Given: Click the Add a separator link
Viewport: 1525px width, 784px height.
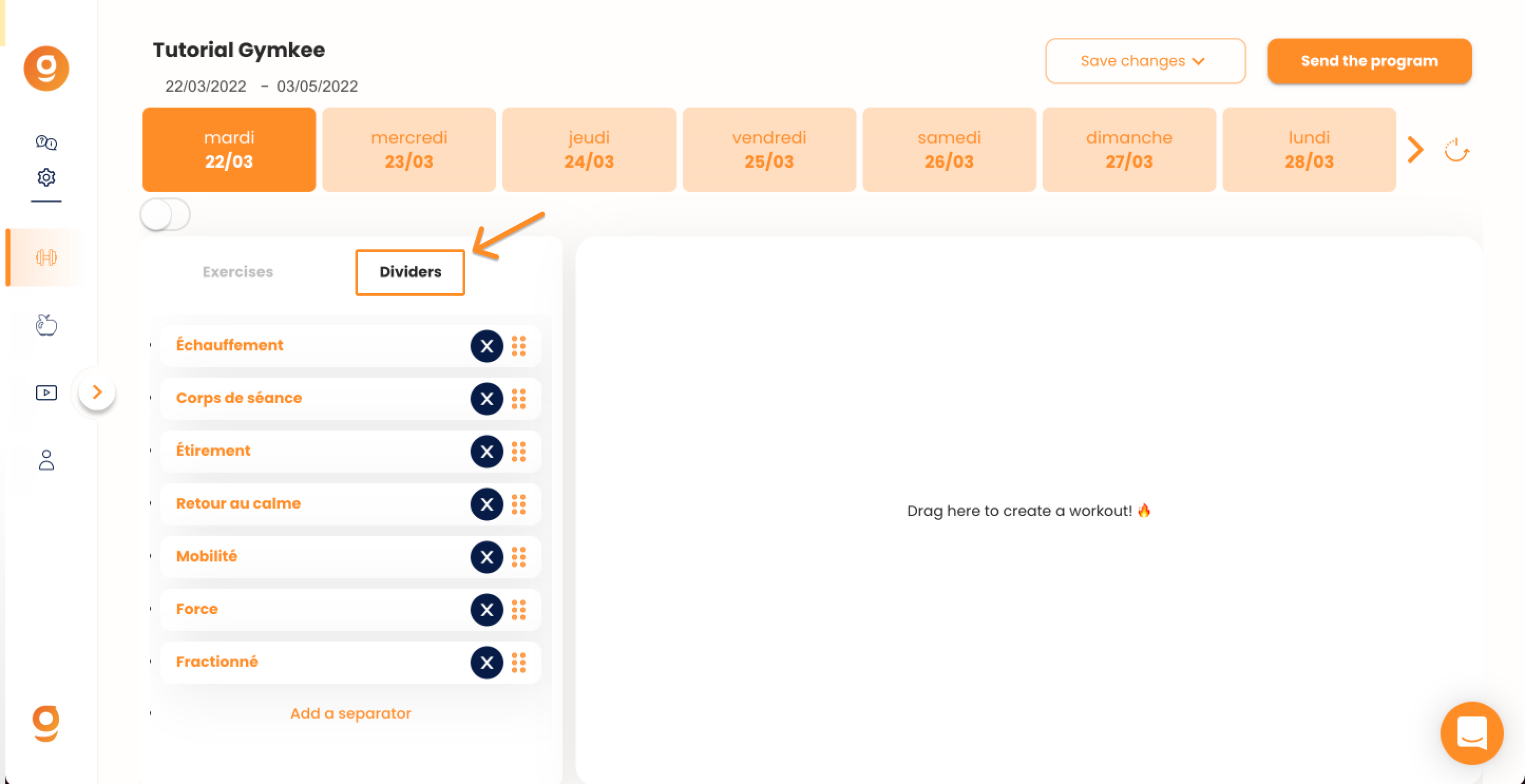Looking at the screenshot, I should coord(351,713).
